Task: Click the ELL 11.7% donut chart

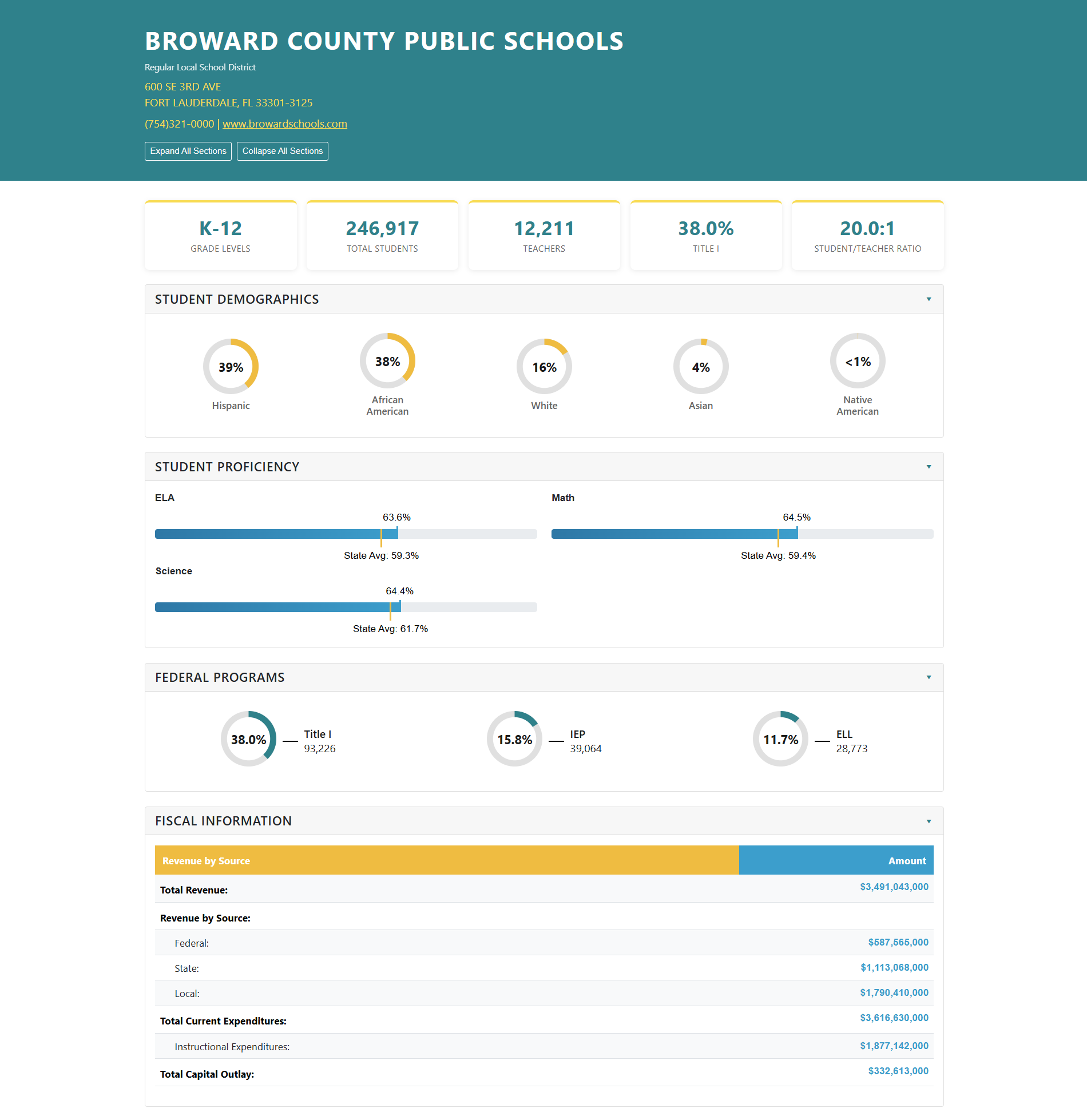Action: (781, 739)
